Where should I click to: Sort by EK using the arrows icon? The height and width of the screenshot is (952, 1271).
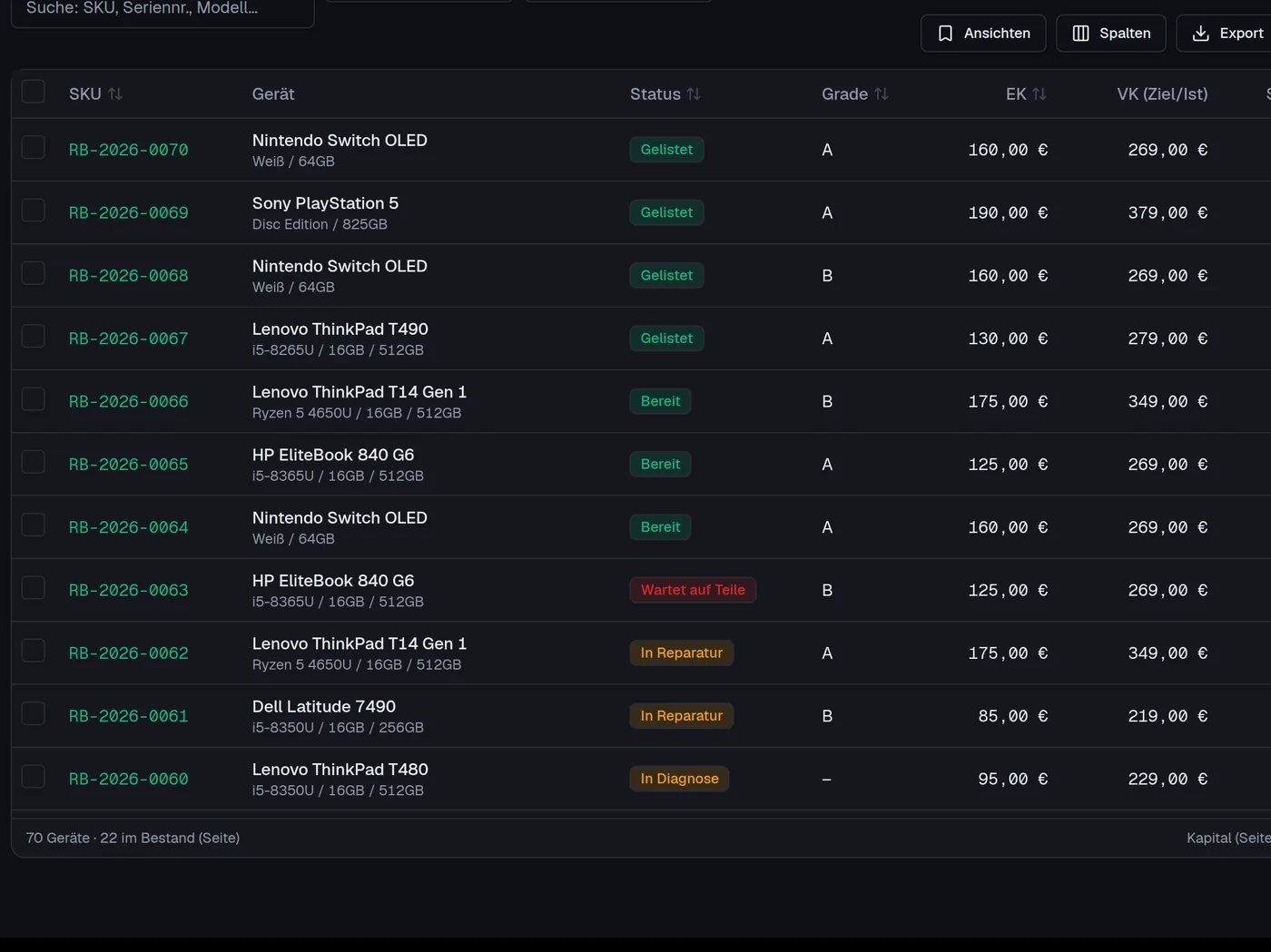pyautogui.click(x=1039, y=93)
